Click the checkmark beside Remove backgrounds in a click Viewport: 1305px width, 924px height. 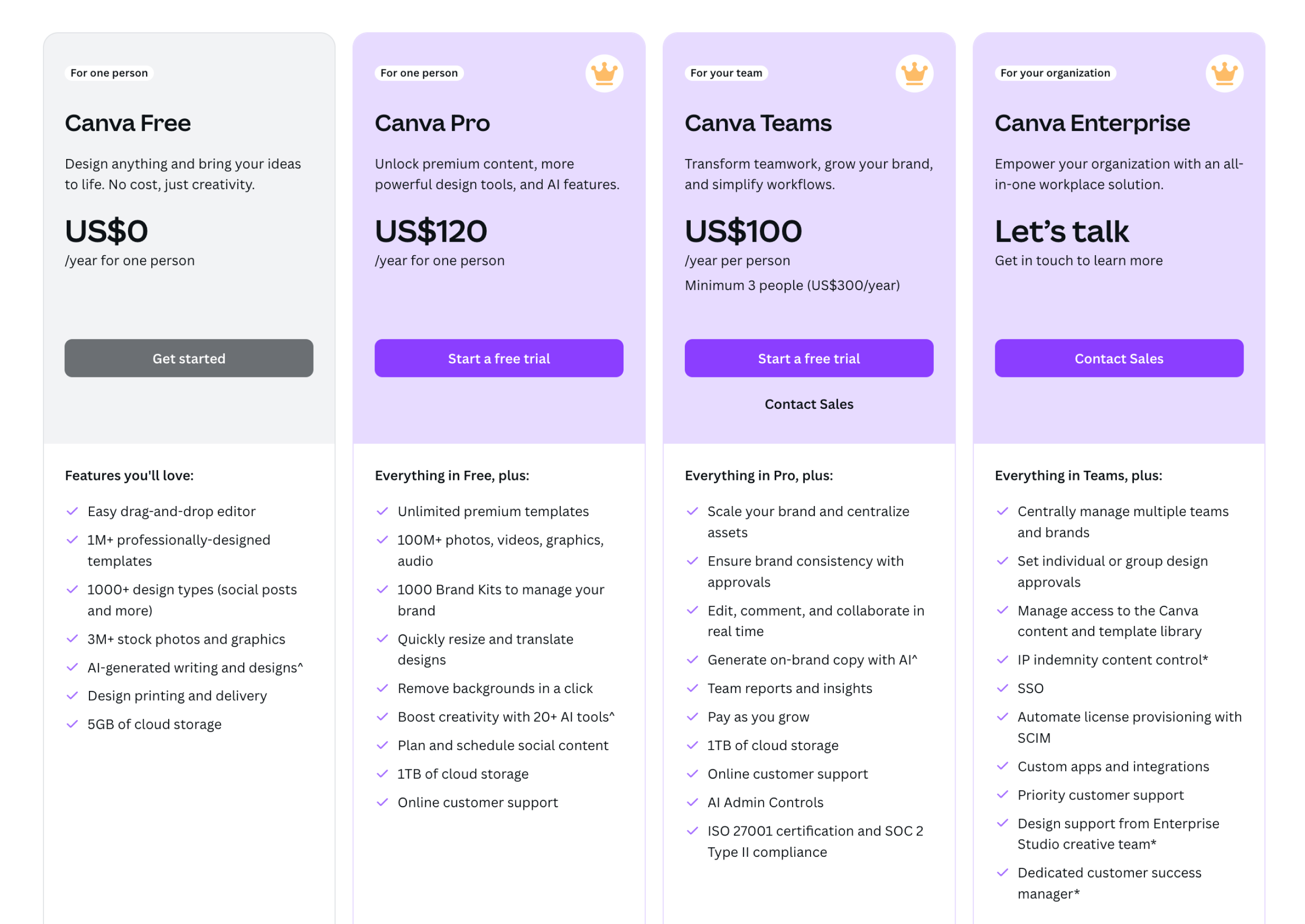click(382, 688)
